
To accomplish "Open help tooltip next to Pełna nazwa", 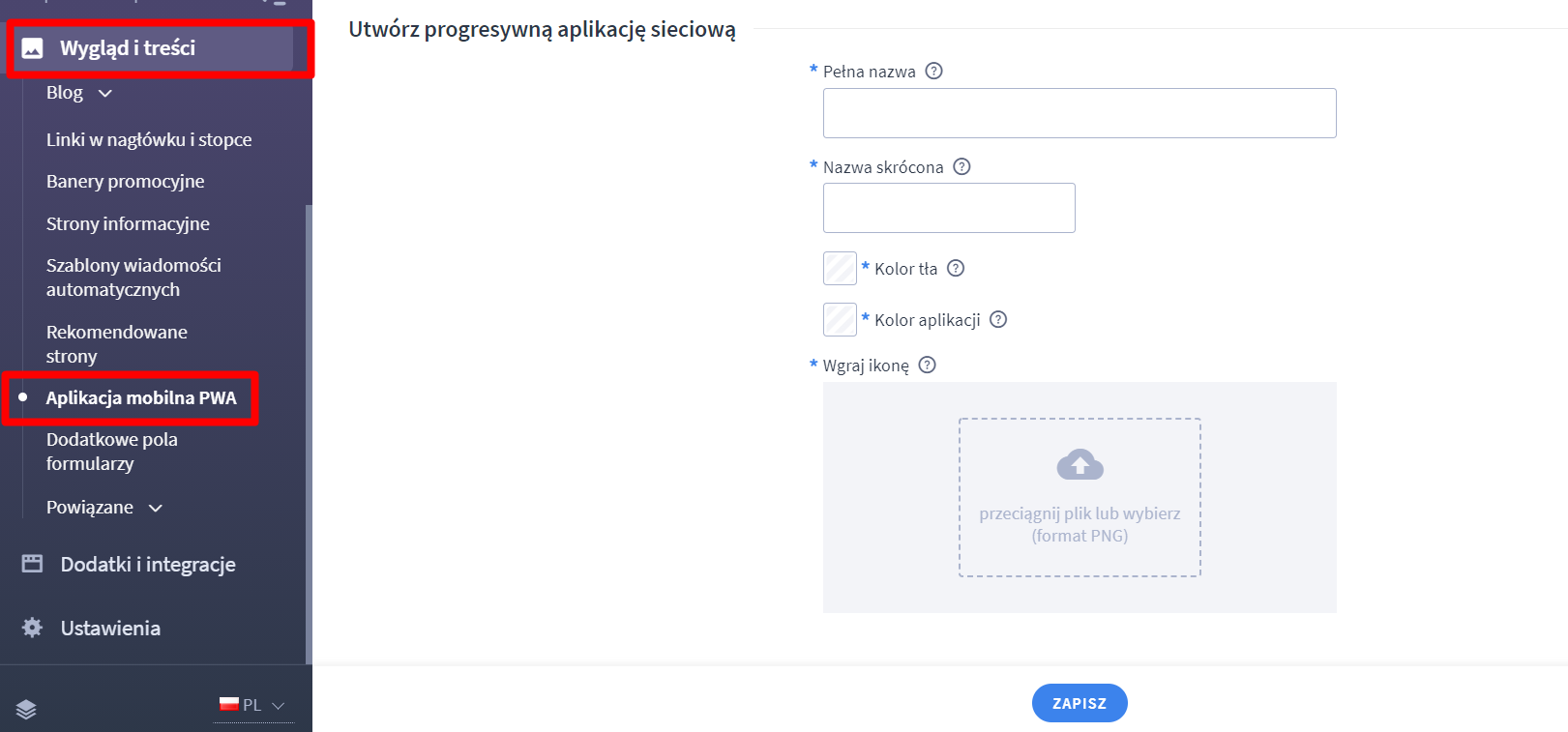I will [933, 71].
